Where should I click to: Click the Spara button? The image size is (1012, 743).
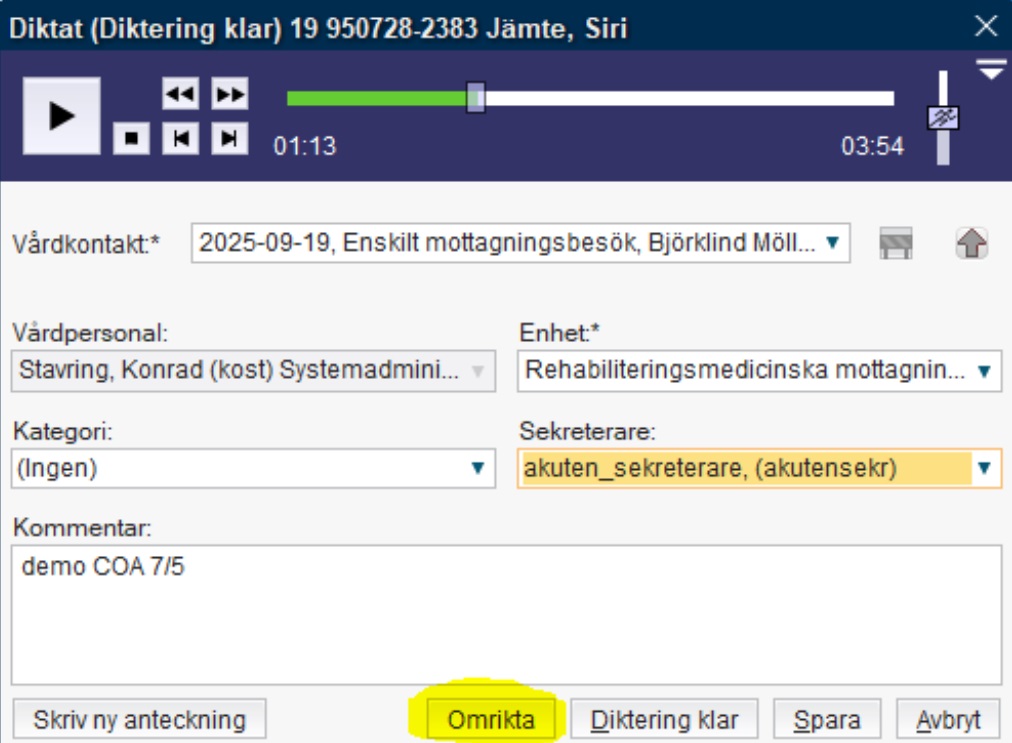(827, 719)
